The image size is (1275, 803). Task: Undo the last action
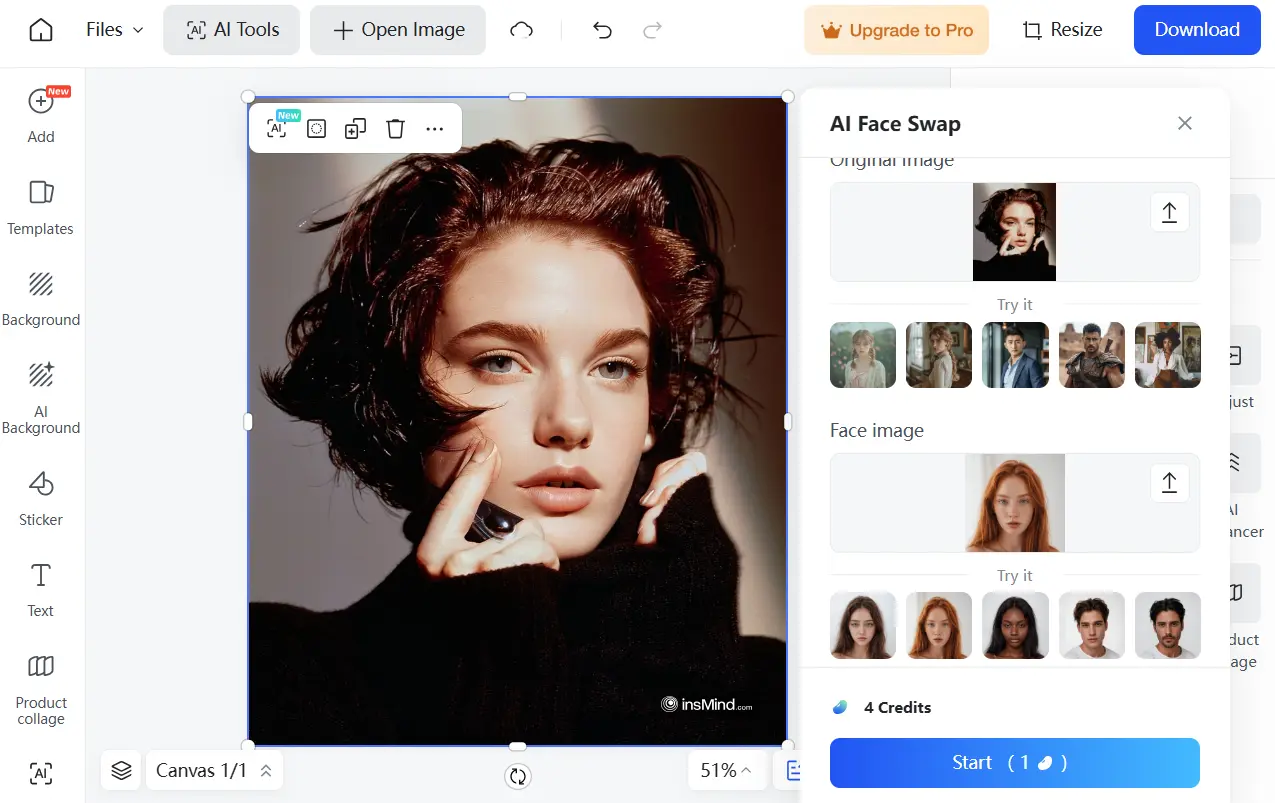pyautogui.click(x=602, y=30)
